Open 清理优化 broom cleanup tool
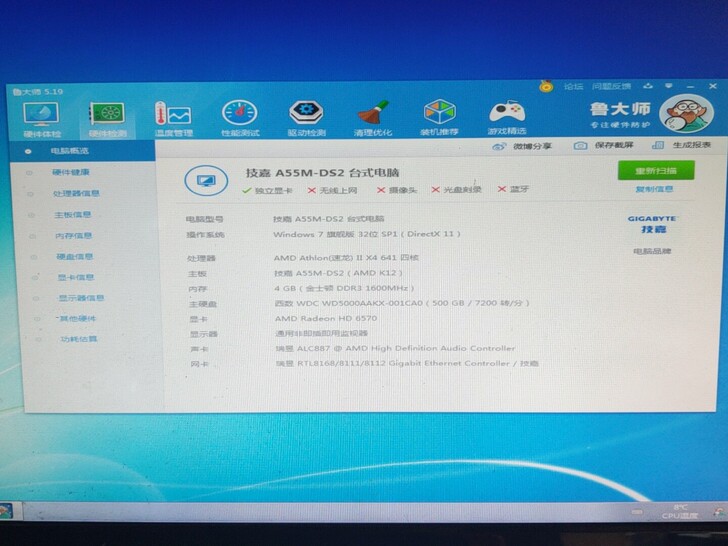This screenshot has width=728, height=546. pos(373,118)
